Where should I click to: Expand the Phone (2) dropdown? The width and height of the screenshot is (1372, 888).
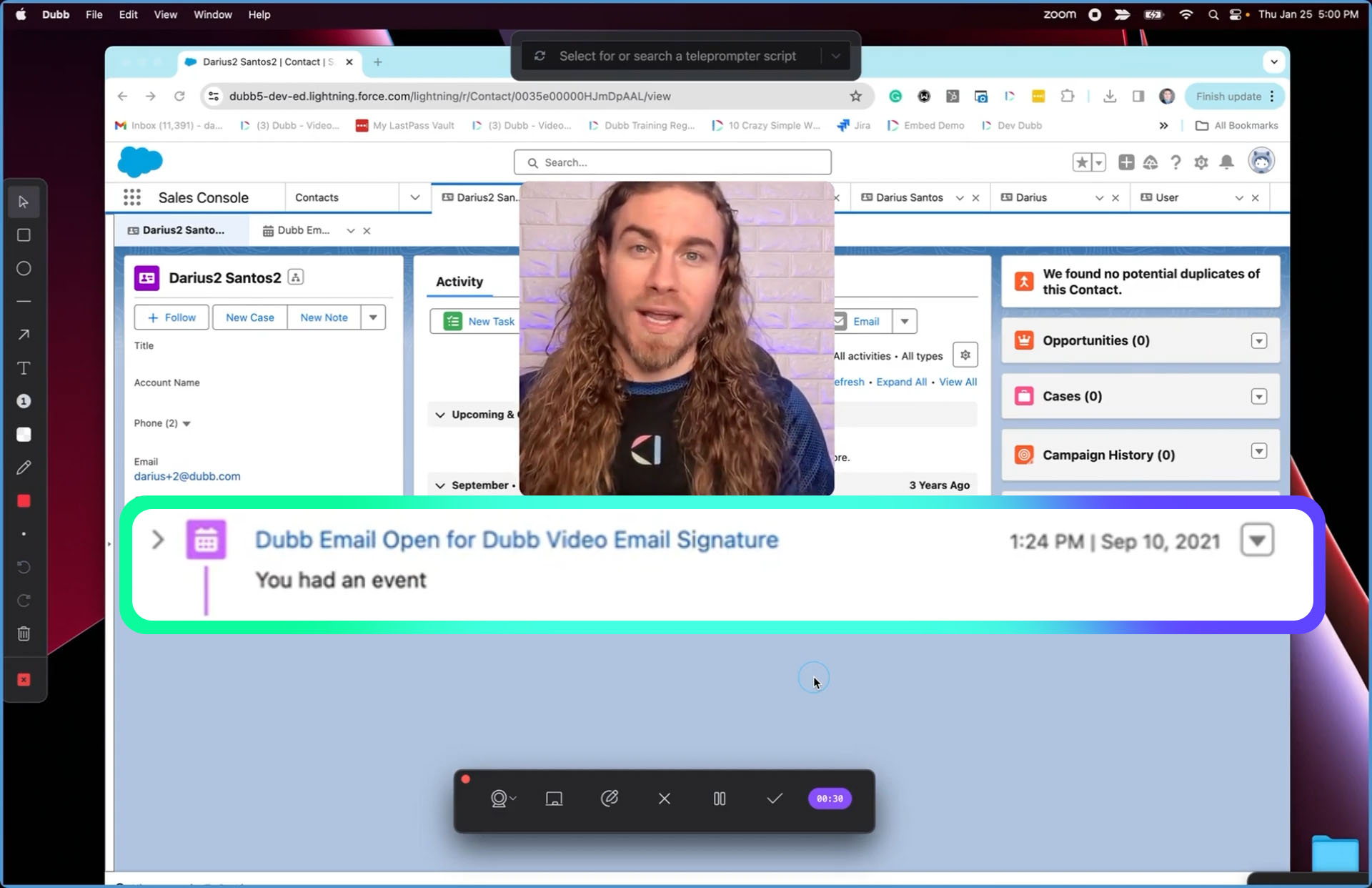click(x=187, y=424)
